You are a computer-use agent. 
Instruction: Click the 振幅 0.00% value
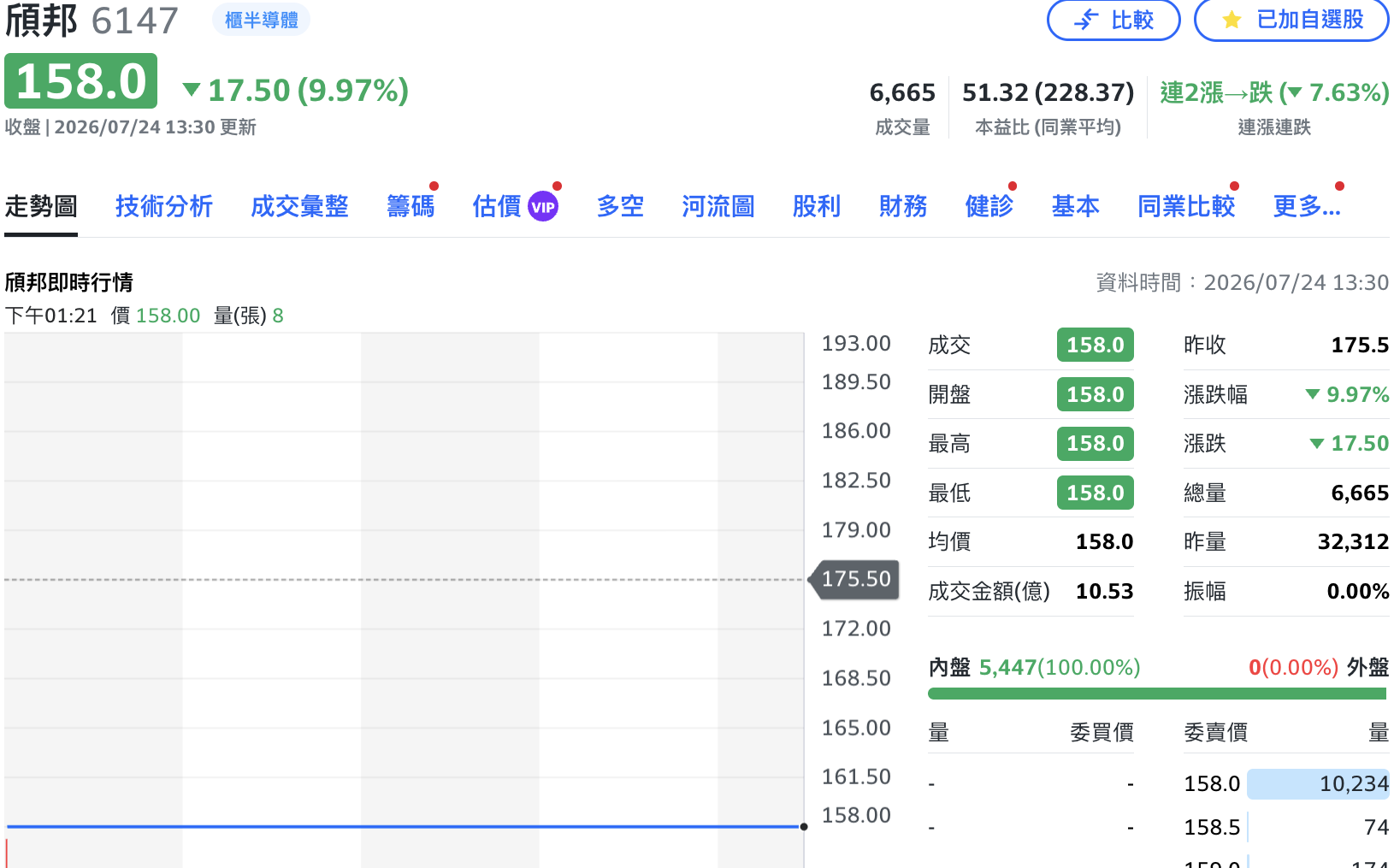click(1358, 591)
